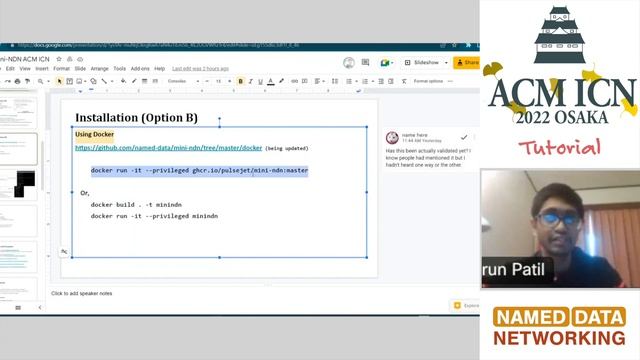
Task: Click the Bulleted list icon
Action: click(x=365, y=81)
